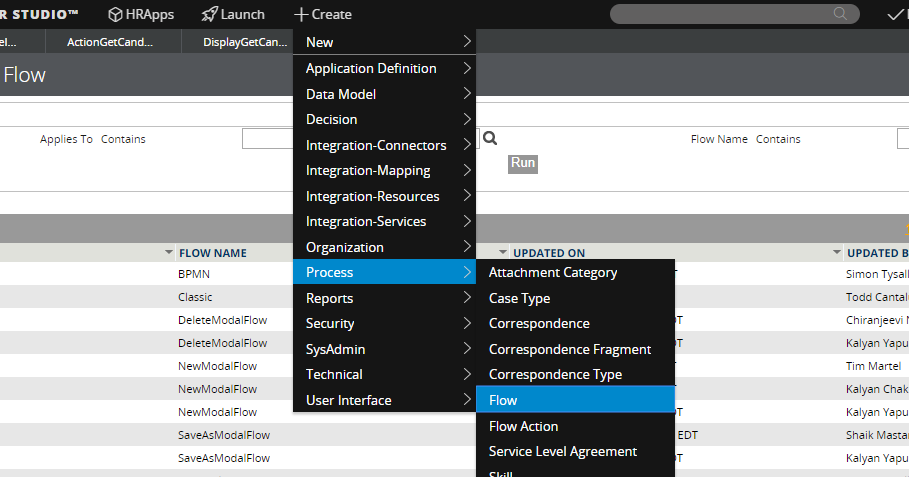The image size is (909, 477).
Task: Choose Correspondence Type from submenu
Action: click(576, 374)
